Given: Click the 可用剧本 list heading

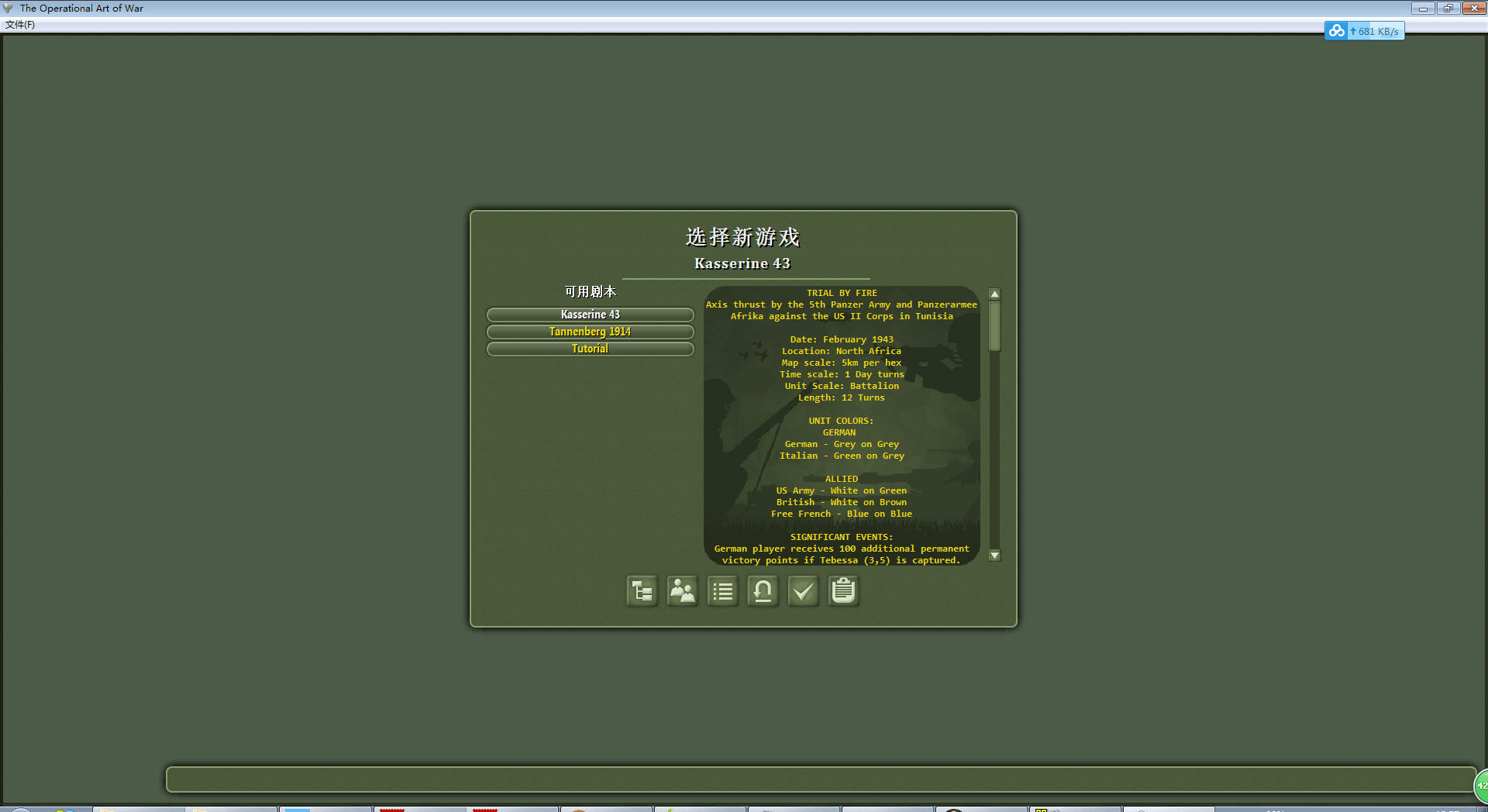Looking at the screenshot, I should tap(590, 292).
